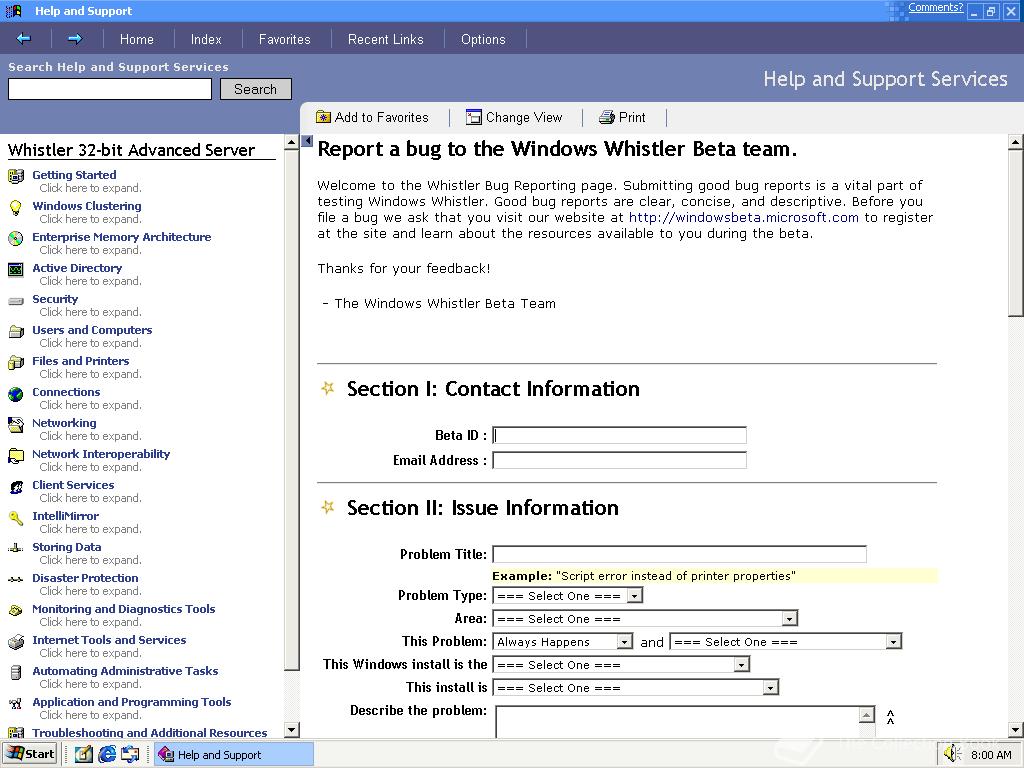Click the Storing Data icon
Viewport: 1024px width, 768px height.
click(16, 548)
